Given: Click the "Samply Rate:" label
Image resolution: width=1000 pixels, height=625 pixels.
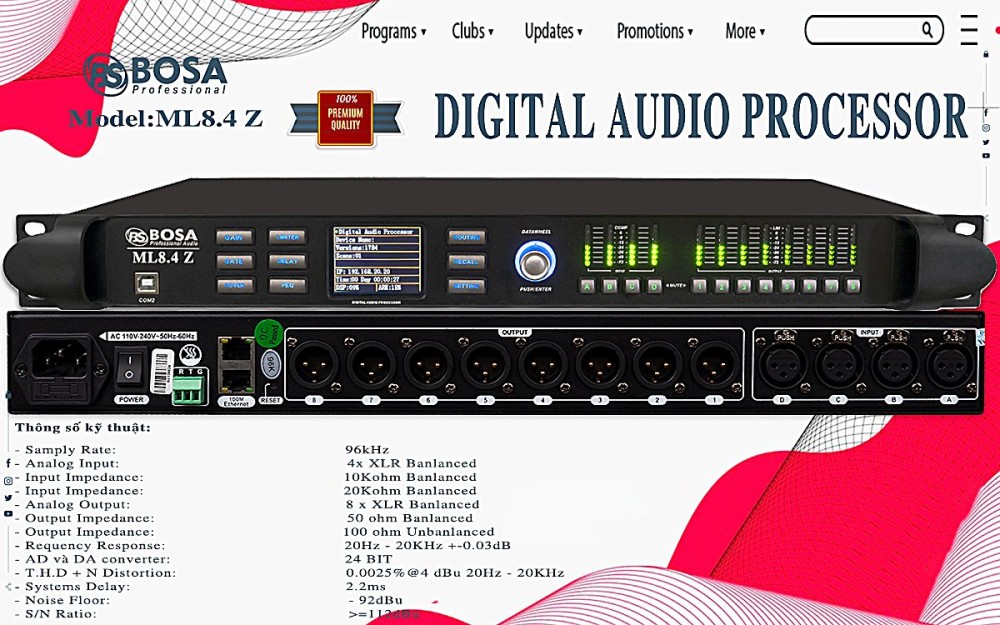Looking at the screenshot, I should coord(71,450).
